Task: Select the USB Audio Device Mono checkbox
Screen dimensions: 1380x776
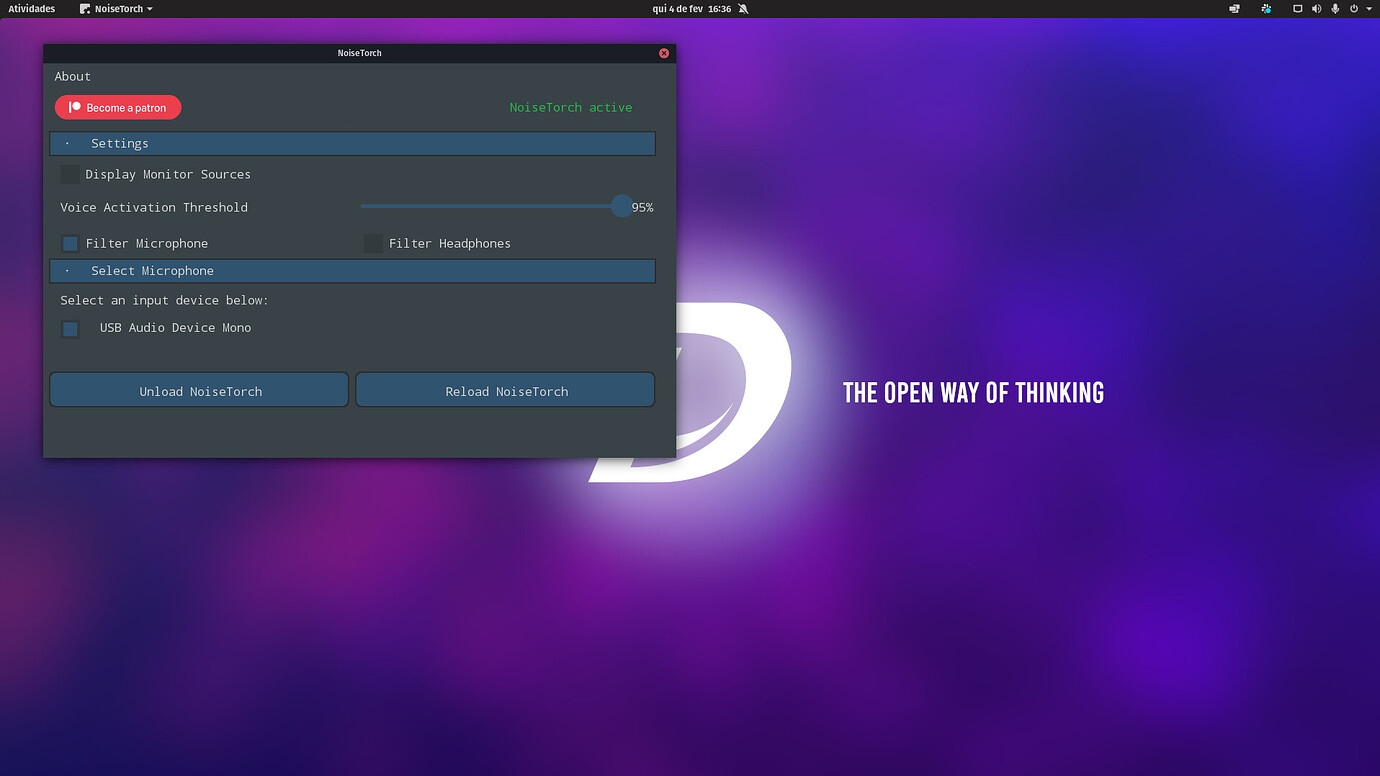Action: click(70, 329)
